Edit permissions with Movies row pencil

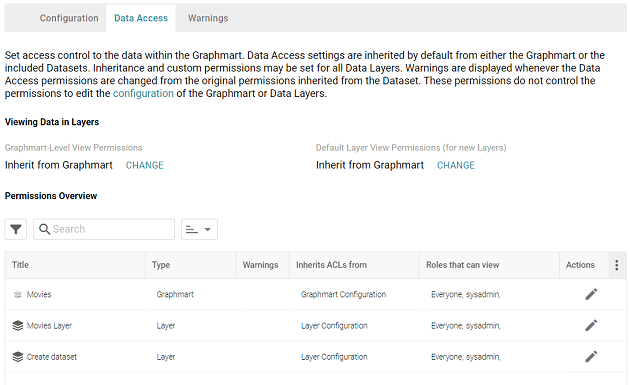click(591, 294)
